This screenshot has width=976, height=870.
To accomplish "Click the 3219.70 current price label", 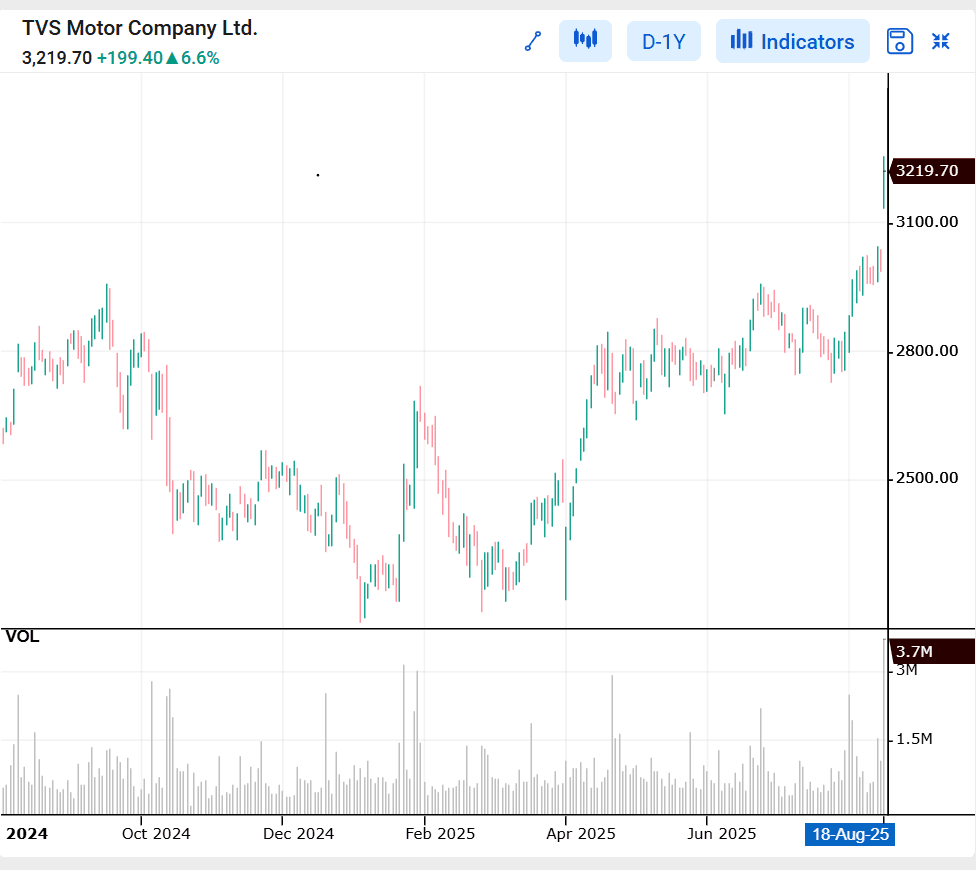I will (931, 171).
